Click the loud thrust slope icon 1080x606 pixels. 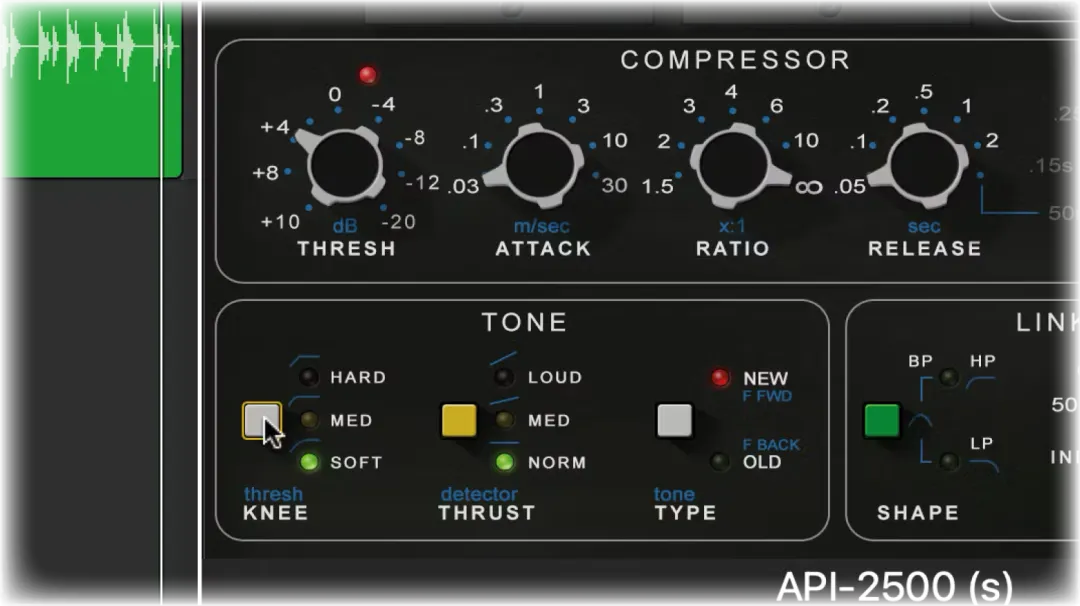[503, 359]
